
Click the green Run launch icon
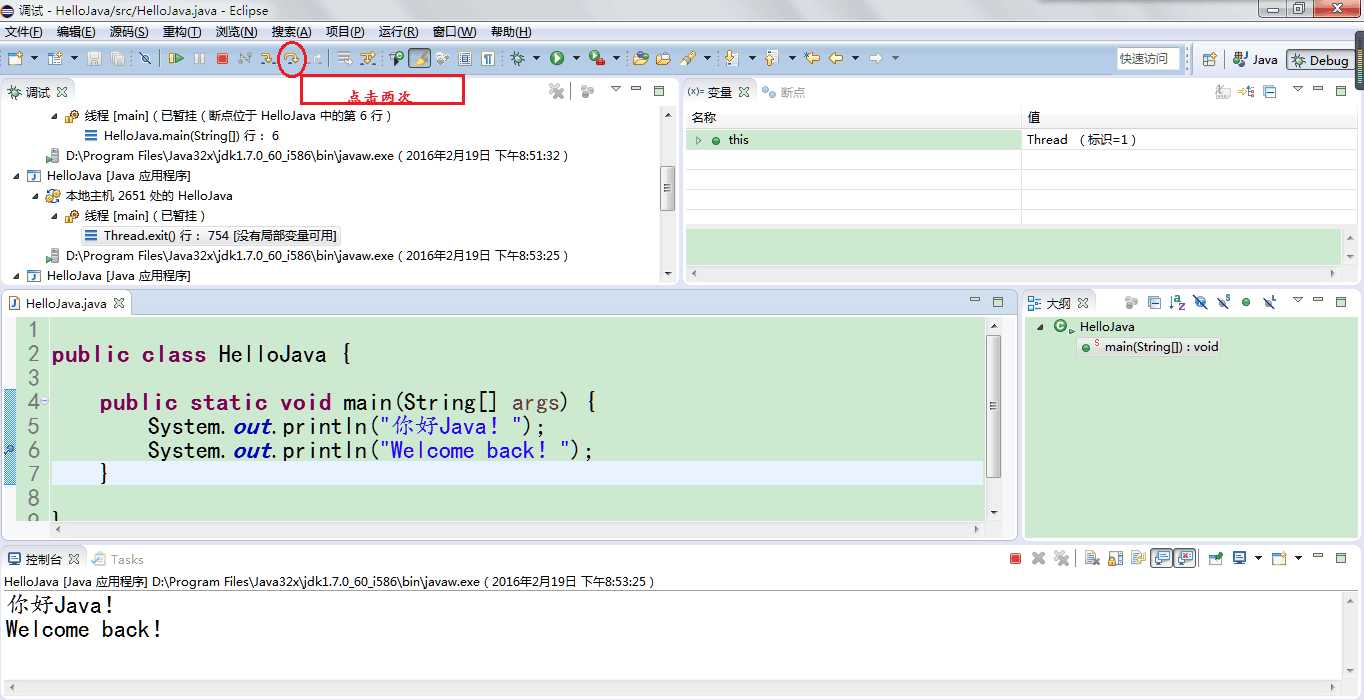pos(557,59)
